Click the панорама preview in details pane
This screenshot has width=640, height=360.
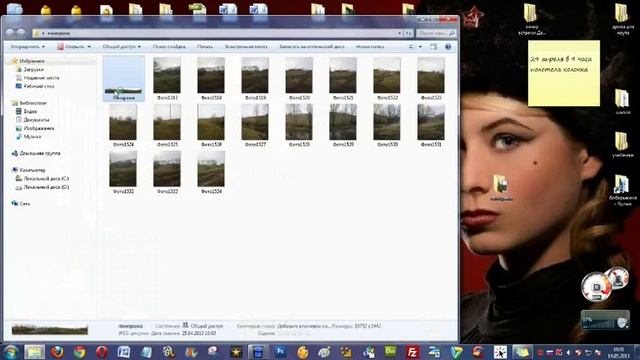point(50,329)
